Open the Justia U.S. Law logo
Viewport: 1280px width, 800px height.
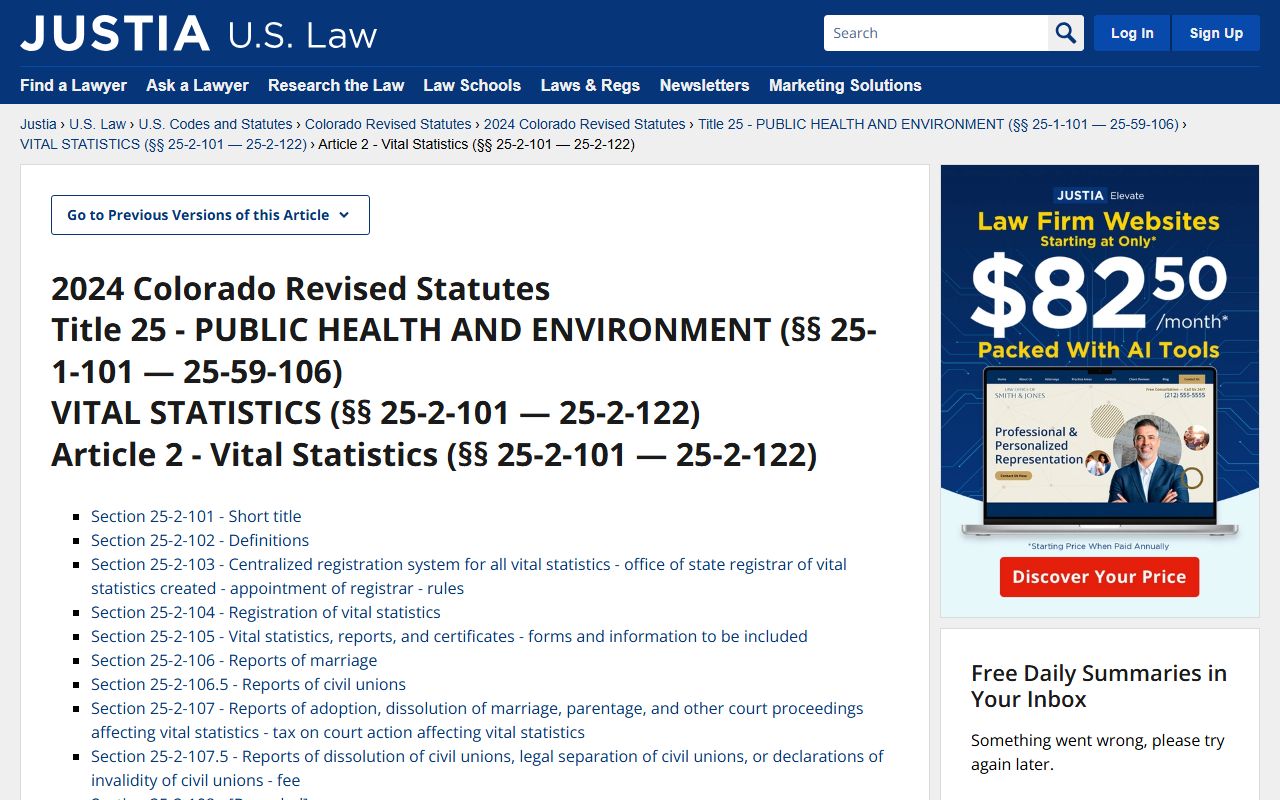pos(198,34)
